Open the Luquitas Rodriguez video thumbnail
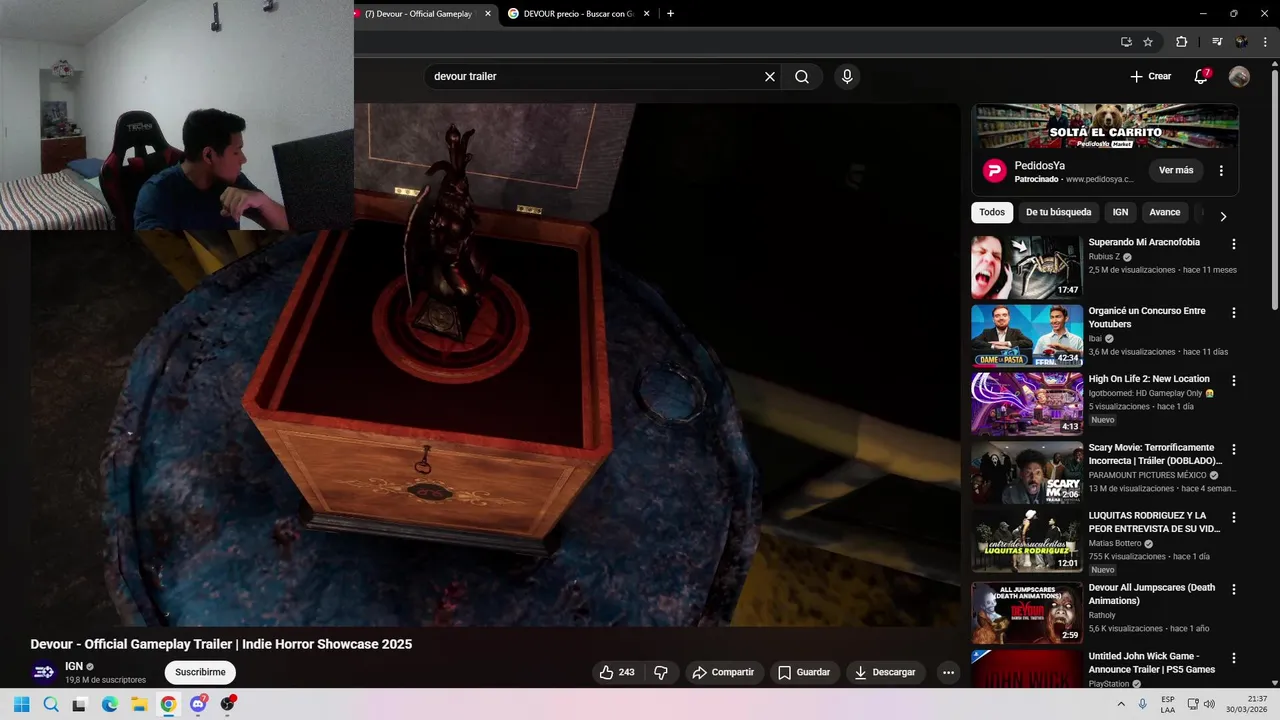1280x720 pixels. 1027,541
